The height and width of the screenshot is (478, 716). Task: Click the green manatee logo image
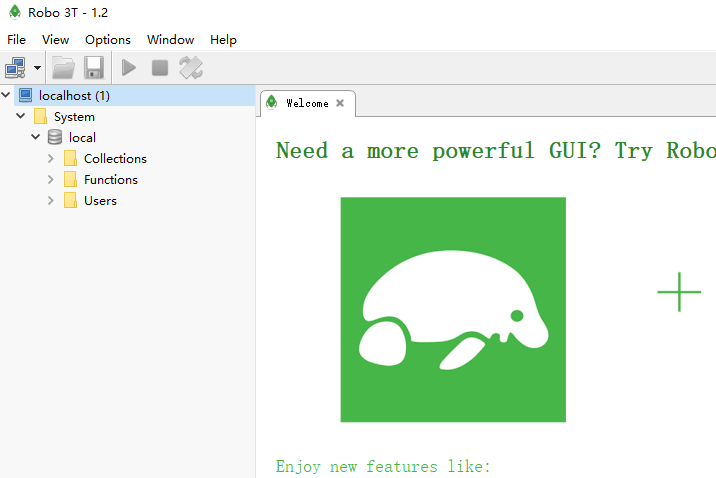click(x=453, y=310)
